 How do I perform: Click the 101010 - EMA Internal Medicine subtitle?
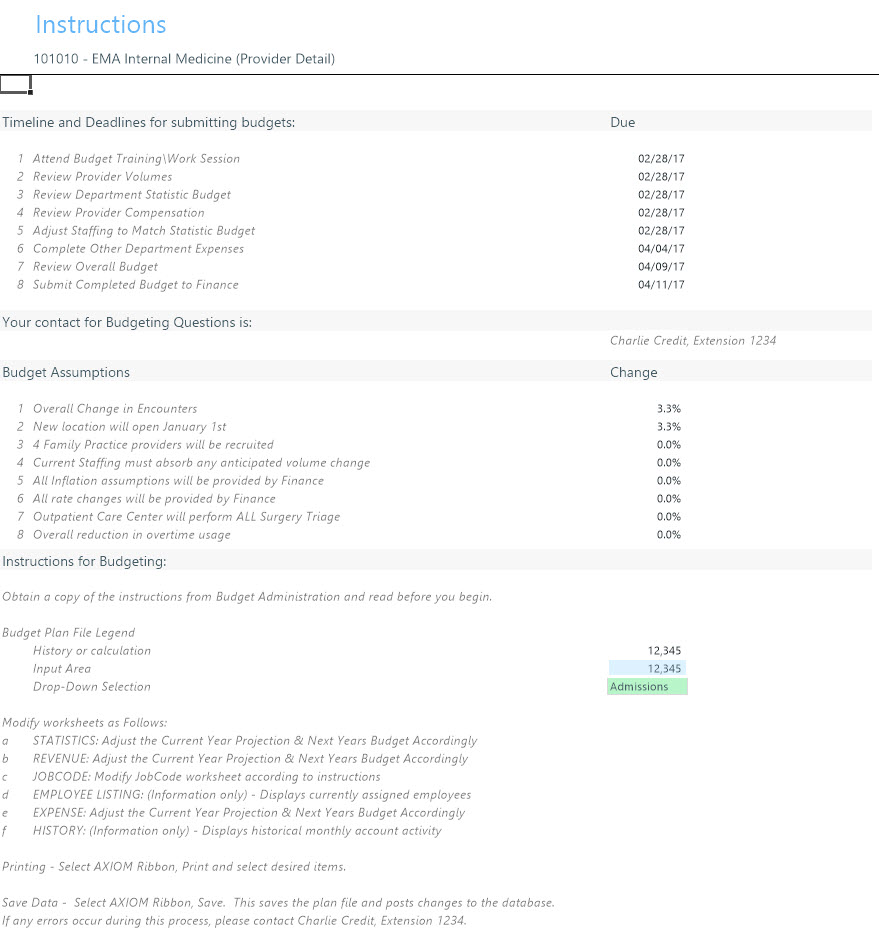point(184,59)
